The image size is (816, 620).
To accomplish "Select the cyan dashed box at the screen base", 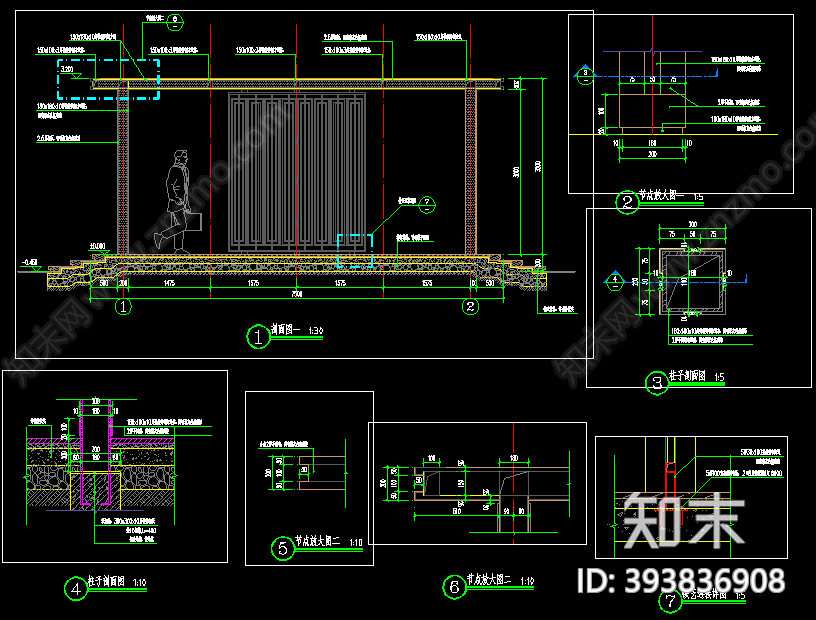I will click(x=355, y=251).
